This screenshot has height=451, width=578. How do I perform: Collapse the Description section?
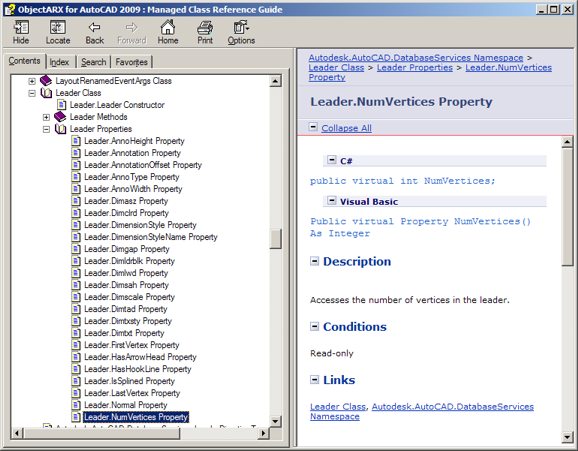coord(314,261)
